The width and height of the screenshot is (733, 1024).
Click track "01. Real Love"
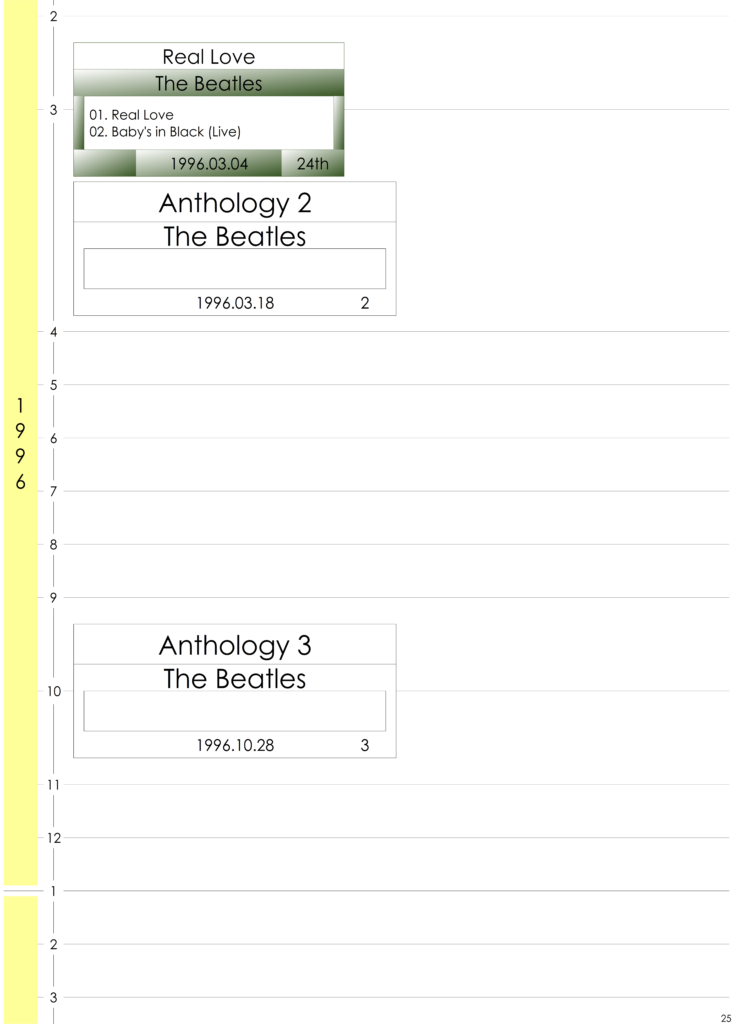click(x=131, y=115)
